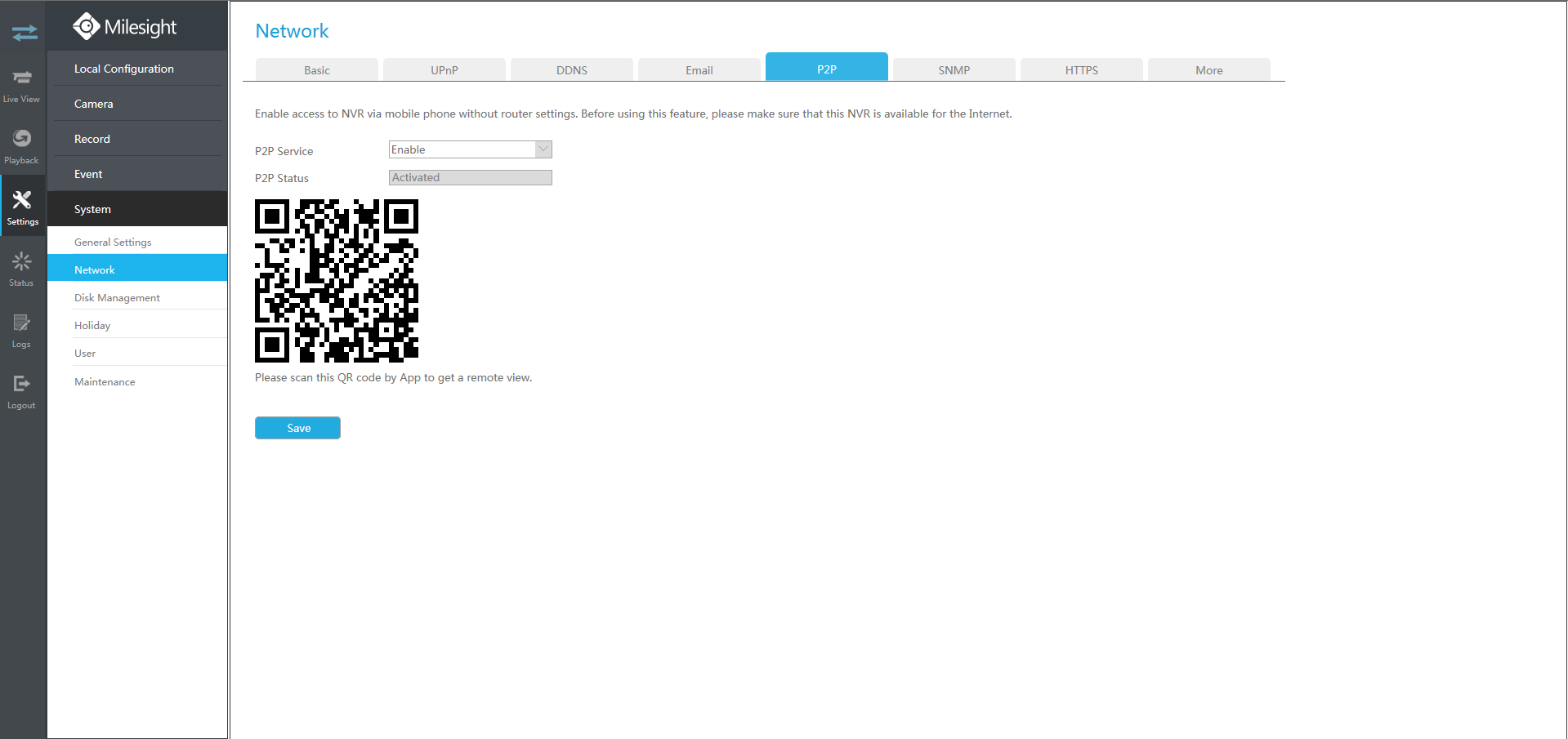1568x739 pixels.
Task: Click the 'Enable access to NVR' description
Action: click(x=633, y=114)
